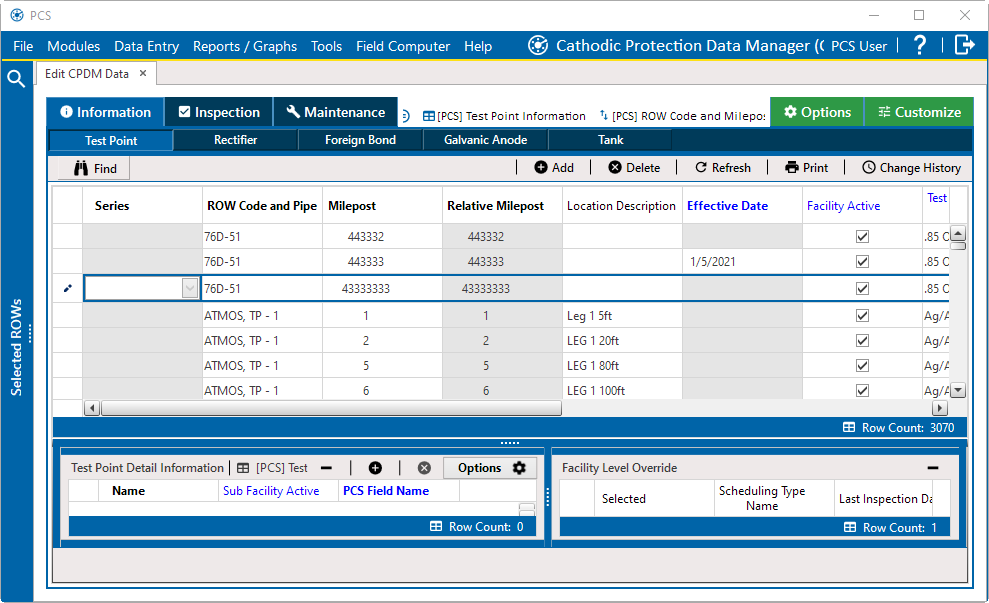Click the minus icon next to [PCS] Test

pyautogui.click(x=326, y=467)
